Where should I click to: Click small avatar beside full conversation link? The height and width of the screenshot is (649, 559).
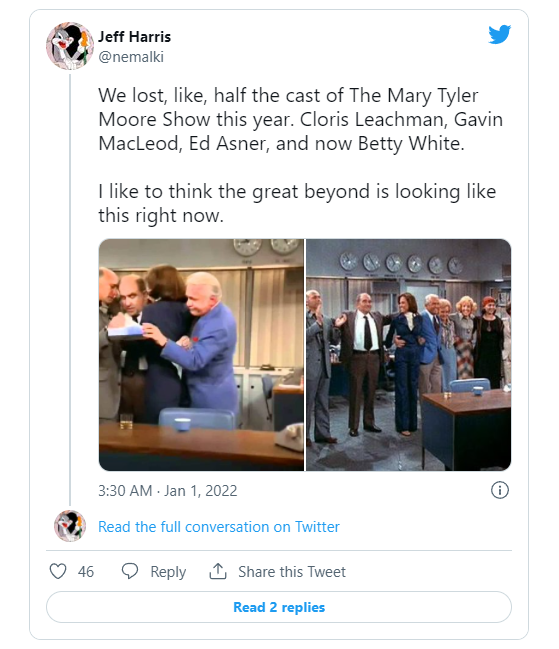70,526
